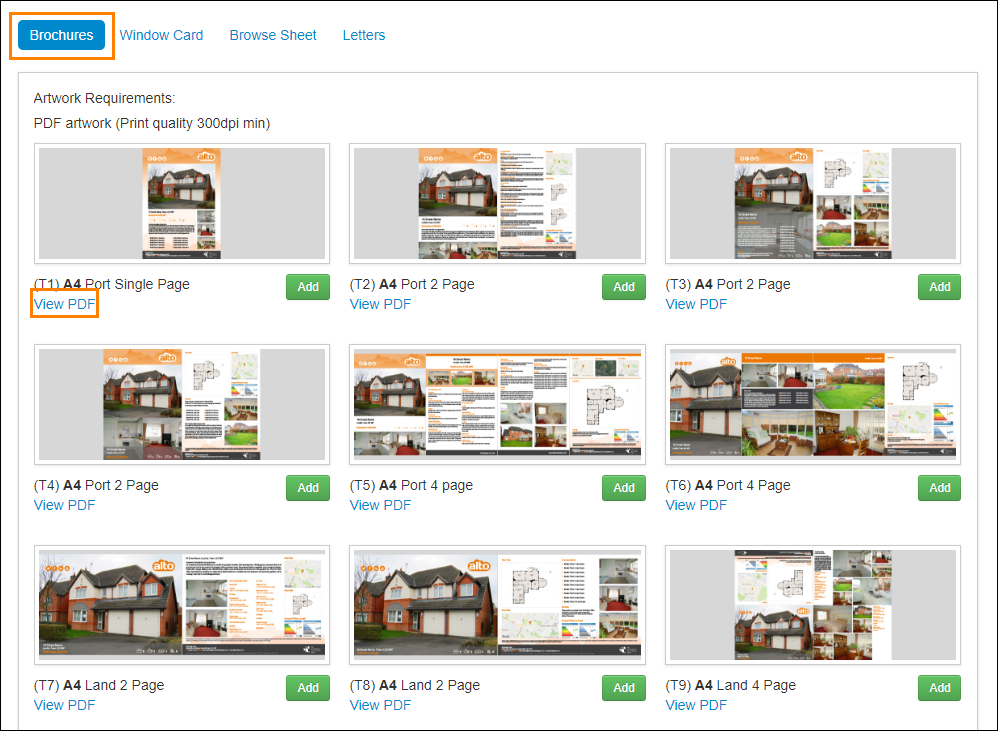
Task: View PDF for T1 template
Action: [64, 304]
